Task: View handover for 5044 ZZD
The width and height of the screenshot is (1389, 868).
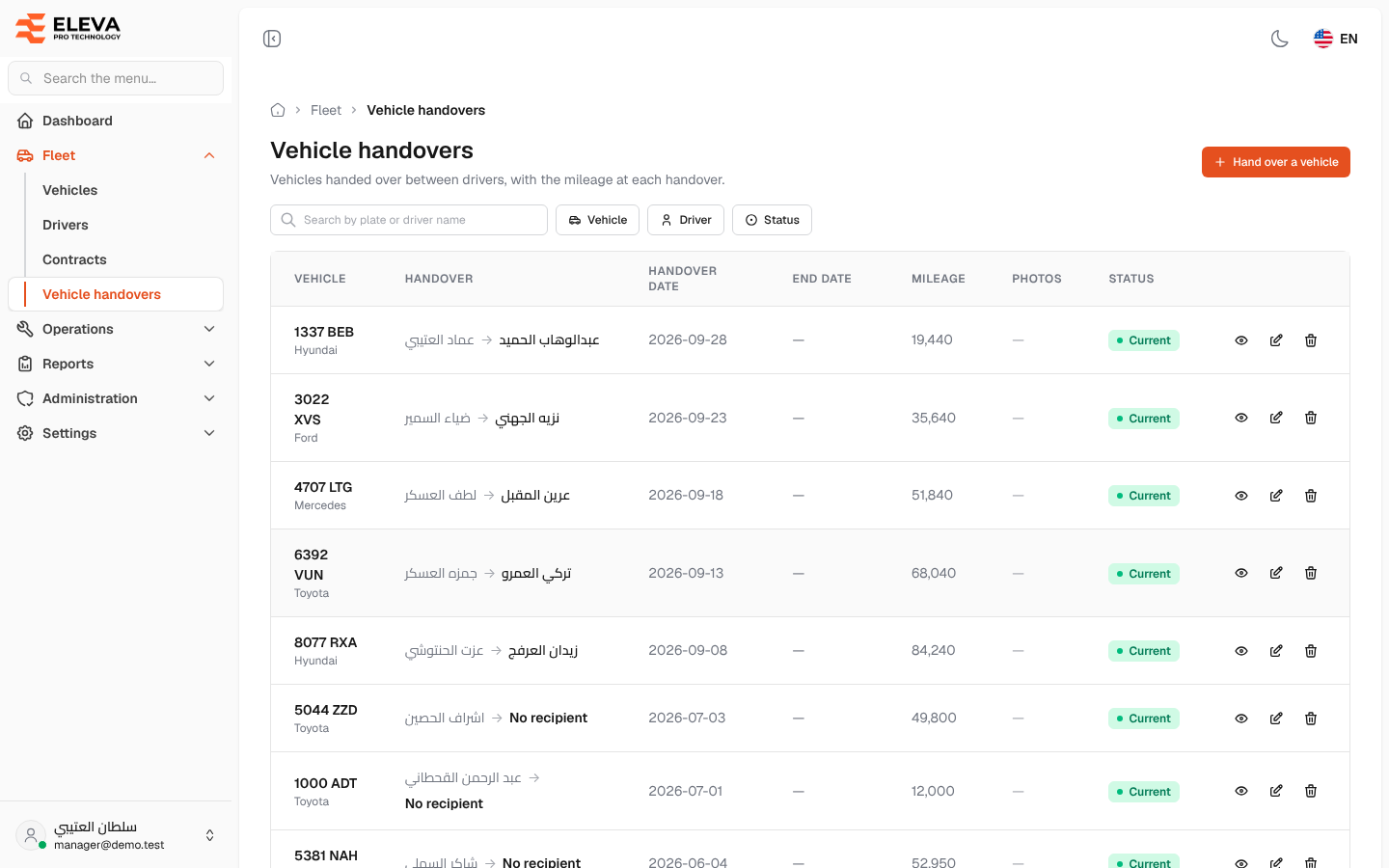Action: 1241,719
